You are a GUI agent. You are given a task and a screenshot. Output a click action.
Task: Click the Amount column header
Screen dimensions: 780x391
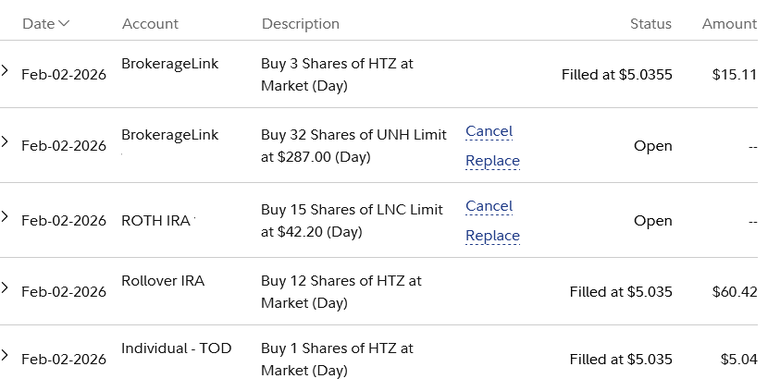[x=729, y=23]
